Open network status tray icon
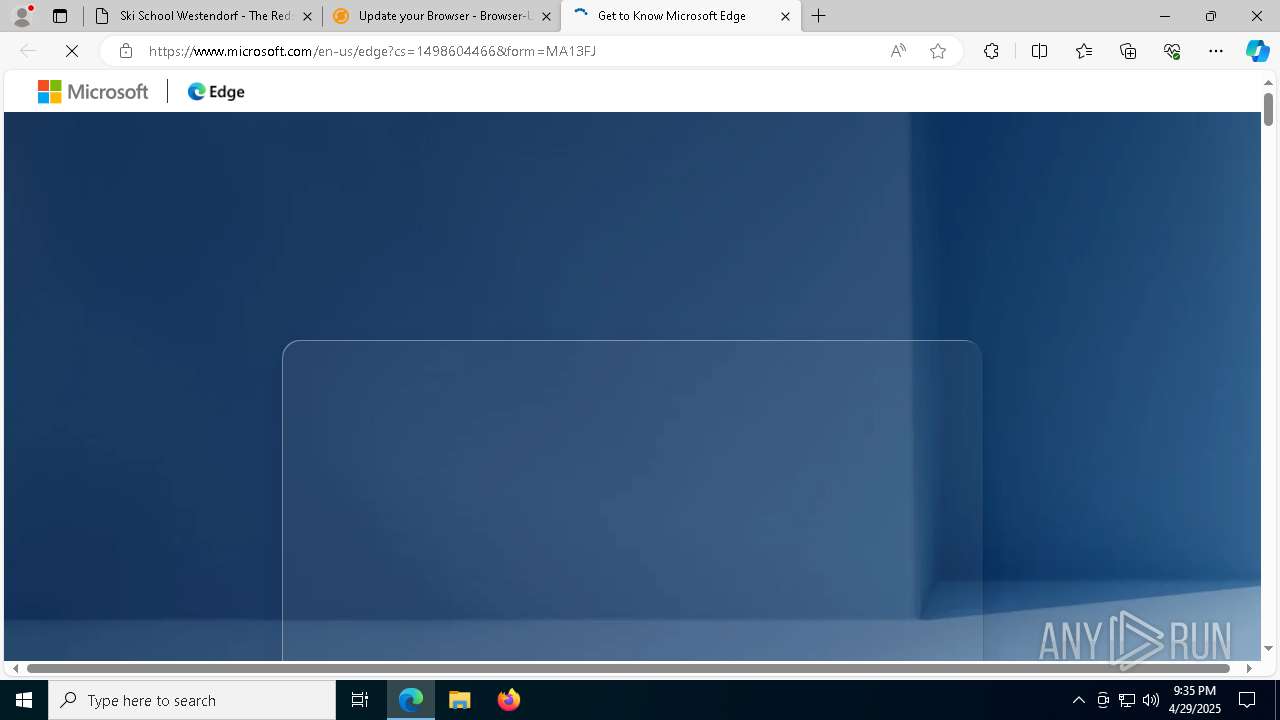Viewport: 1280px width, 720px height. pyautogui.click(x=1127, y=700)
